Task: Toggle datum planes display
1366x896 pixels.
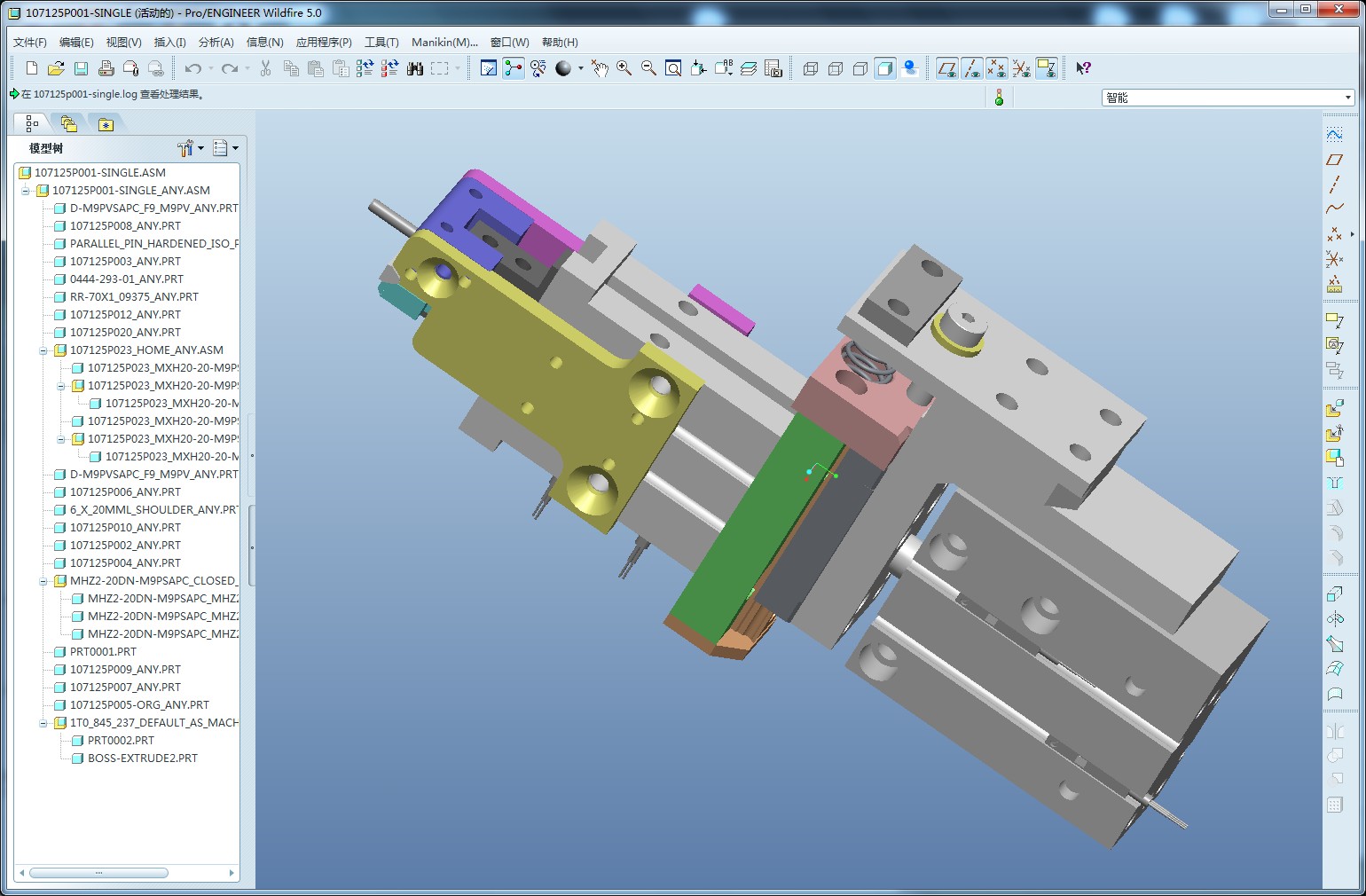Action: (x=947, y=68)
